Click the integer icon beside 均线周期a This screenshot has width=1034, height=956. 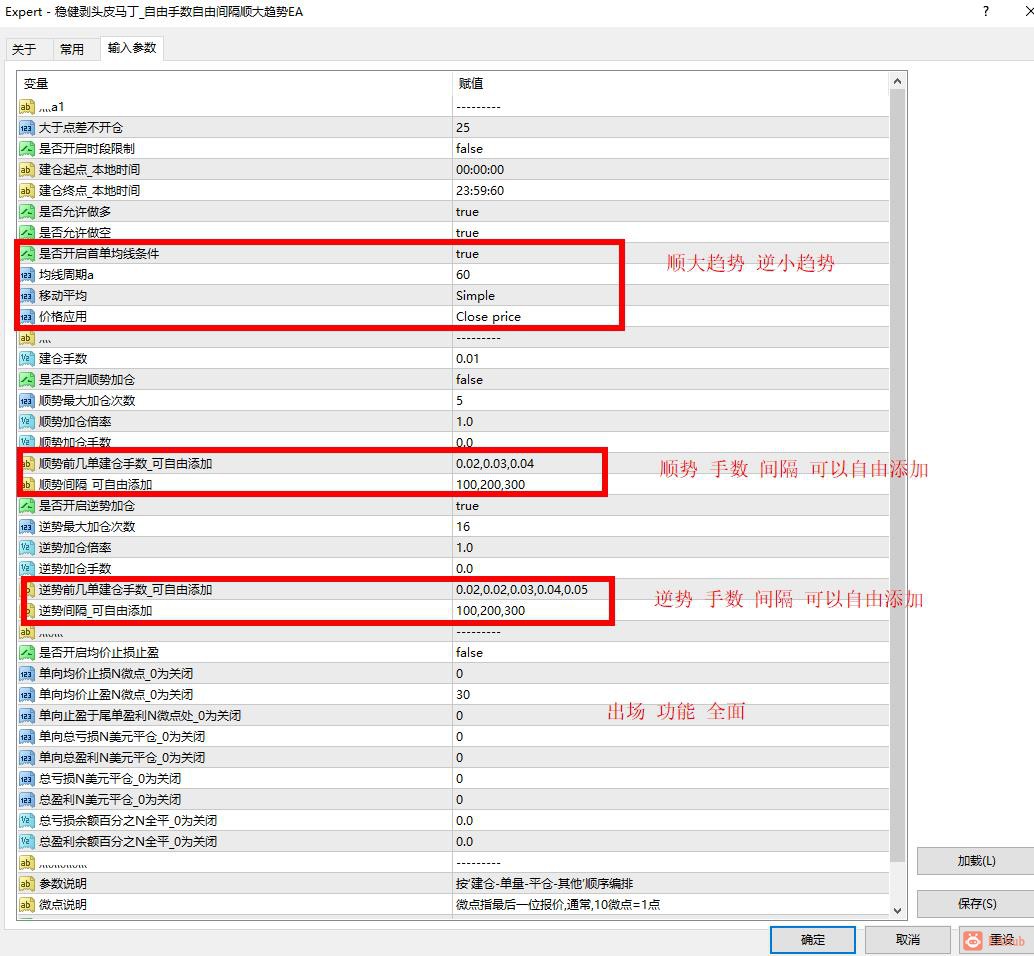(26, 275)
